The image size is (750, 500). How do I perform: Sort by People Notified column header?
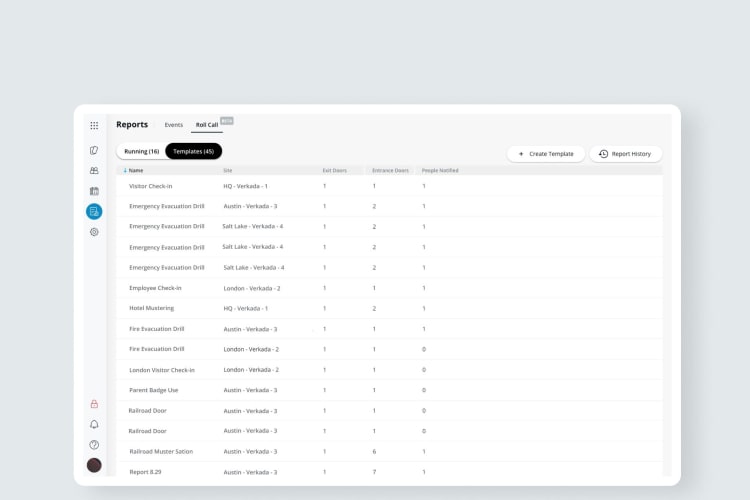pos(440,170)
